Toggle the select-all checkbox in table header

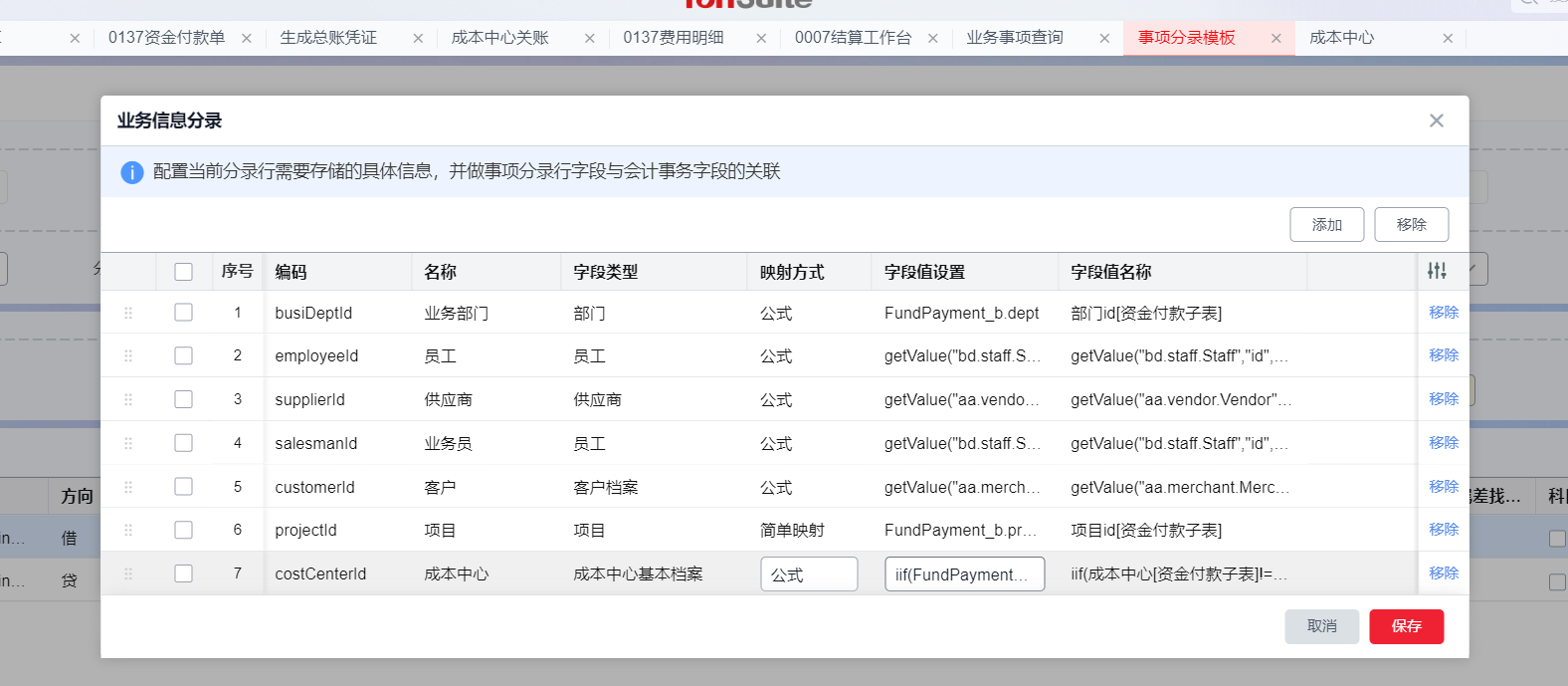(183, 272)
